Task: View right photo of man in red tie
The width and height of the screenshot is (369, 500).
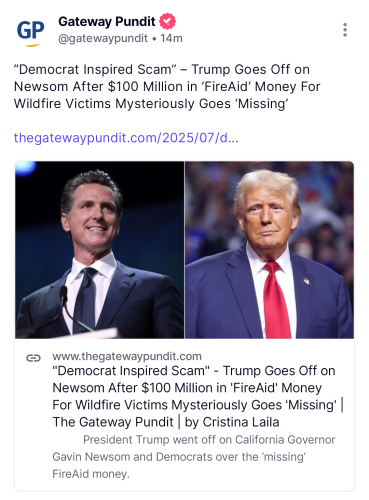Action: tap(269, 250)
